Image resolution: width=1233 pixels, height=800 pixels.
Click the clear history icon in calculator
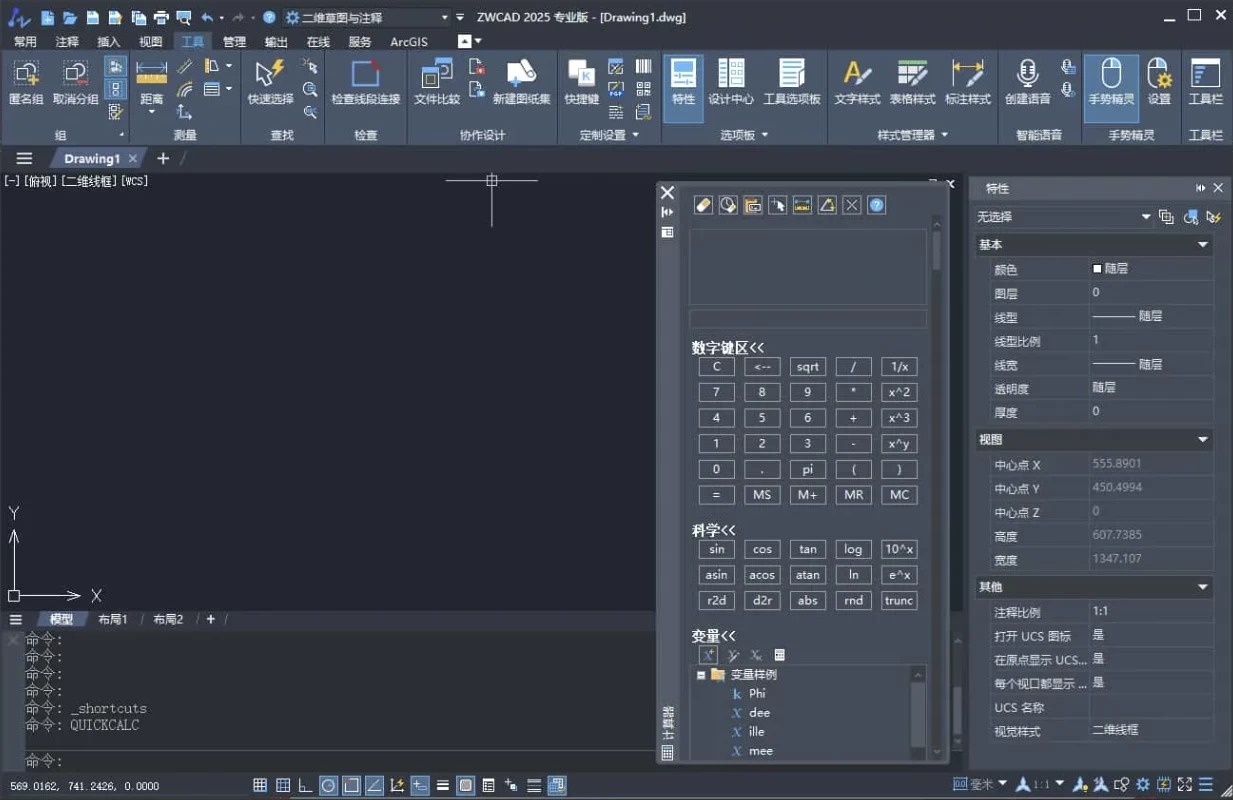[x=728, y=205]
